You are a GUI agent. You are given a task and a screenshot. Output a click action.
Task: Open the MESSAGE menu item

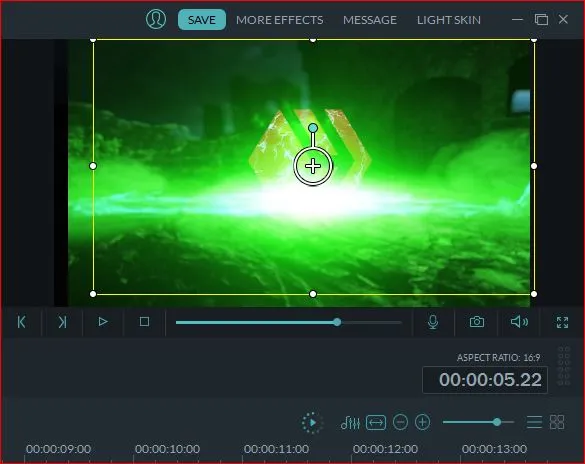coord(370,20)
